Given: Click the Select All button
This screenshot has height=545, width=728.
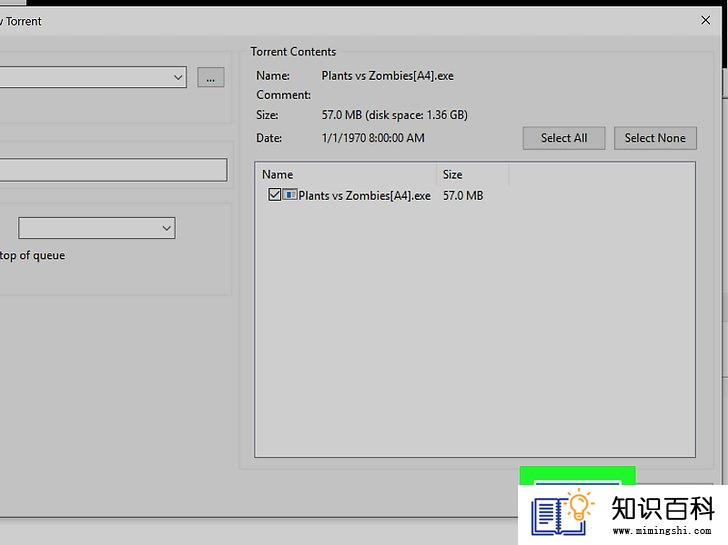Looking at the screenshot, I should tap(564, 138).
